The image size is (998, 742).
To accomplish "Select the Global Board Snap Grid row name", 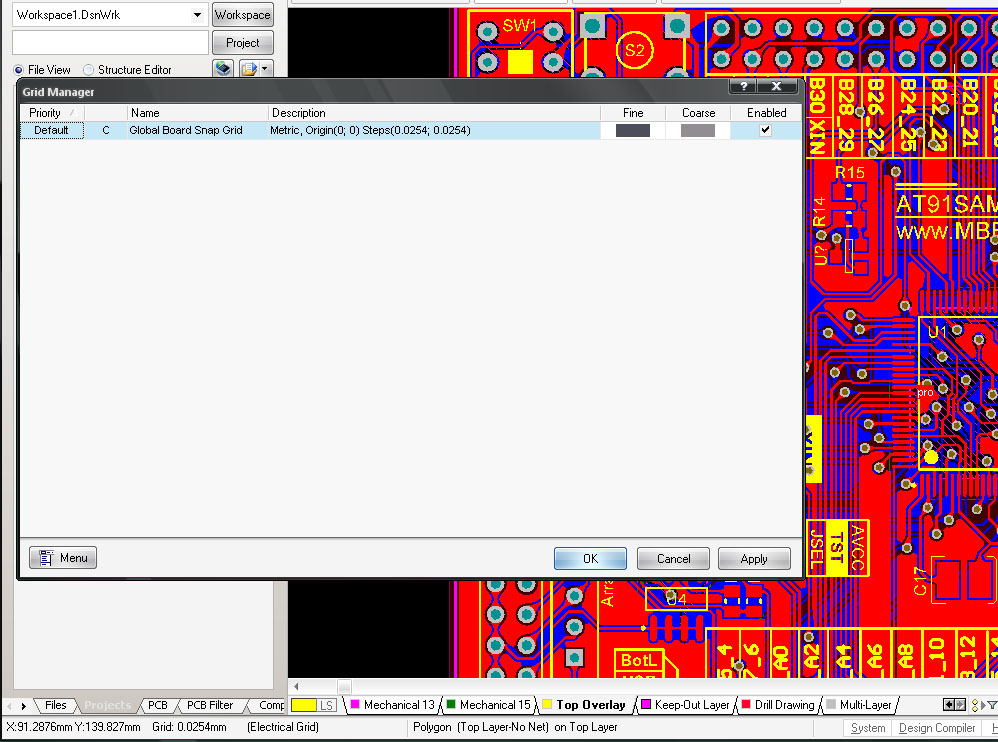I will click(185, 130).
